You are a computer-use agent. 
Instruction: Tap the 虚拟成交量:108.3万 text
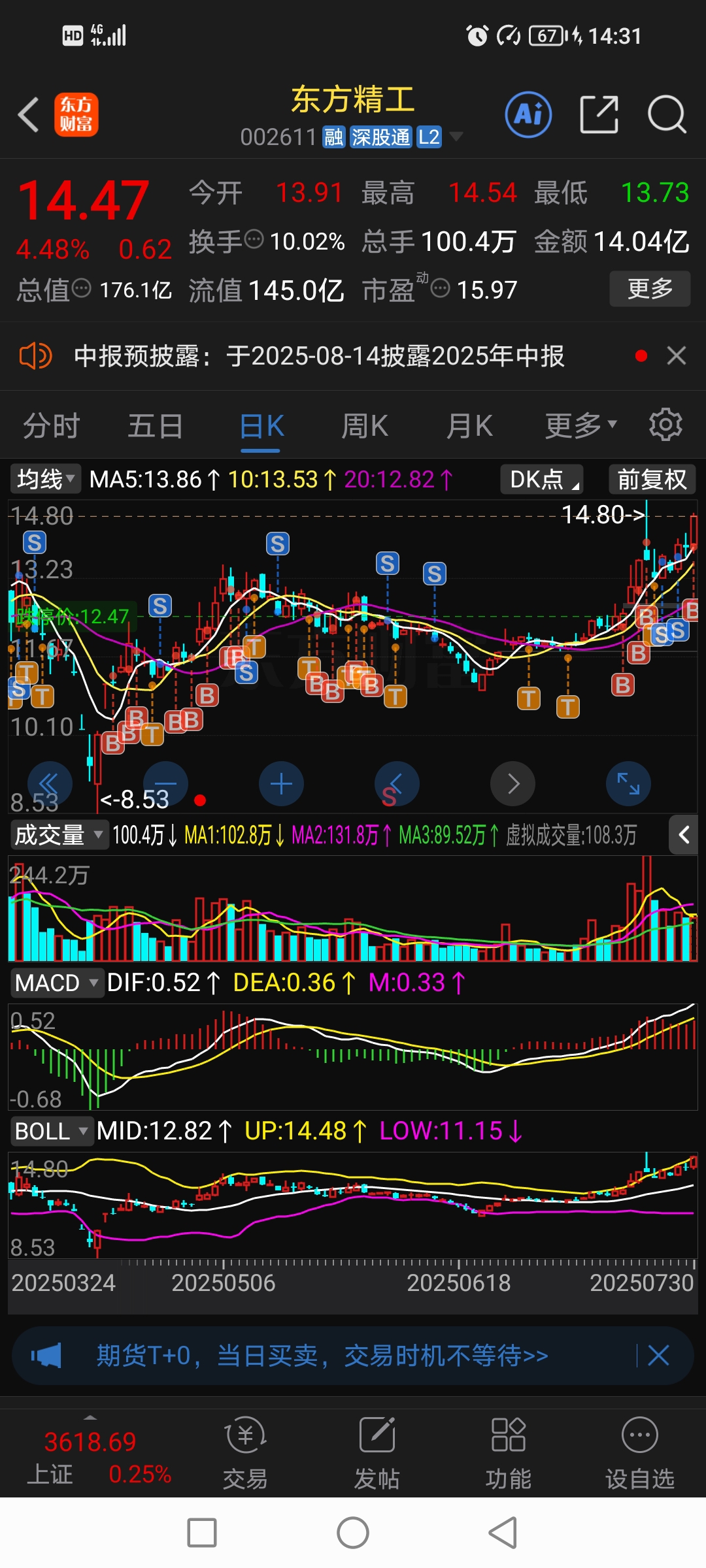tap(571, 835)
